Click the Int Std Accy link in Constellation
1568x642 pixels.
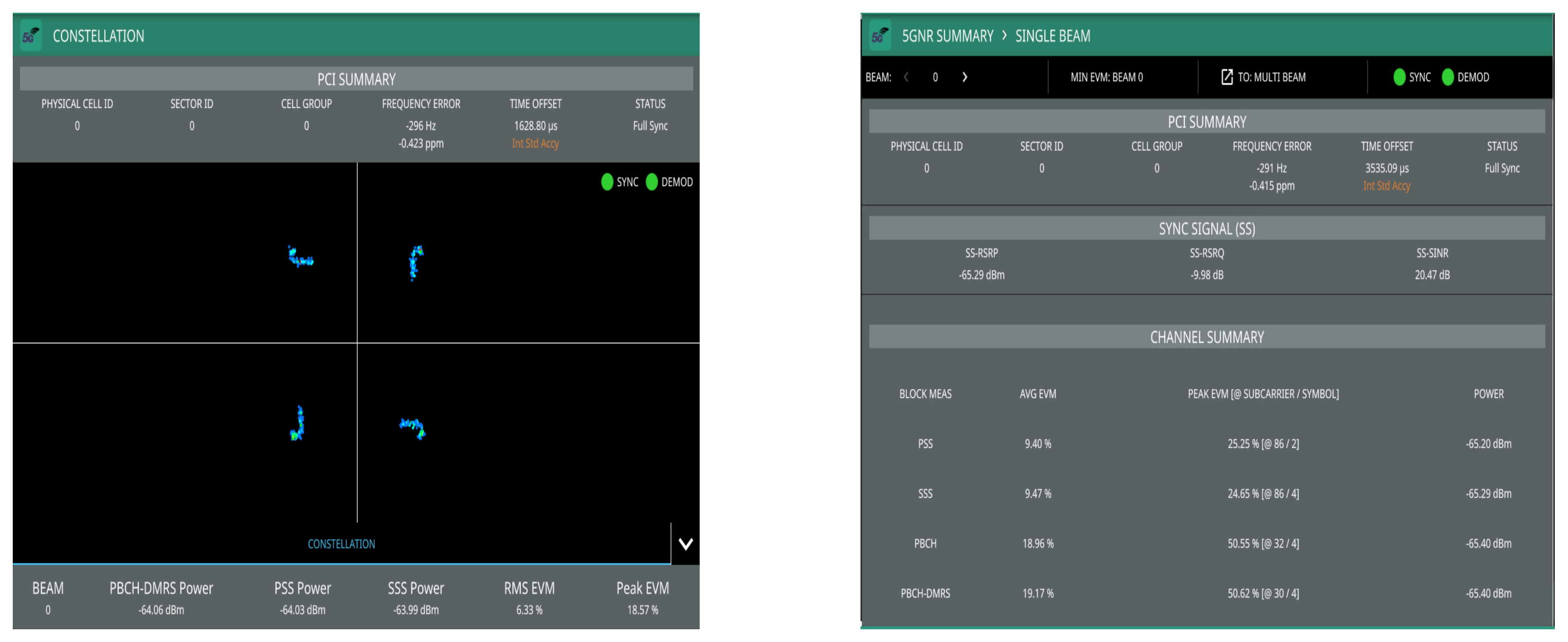pyautogui.click(x=535, y=144)
